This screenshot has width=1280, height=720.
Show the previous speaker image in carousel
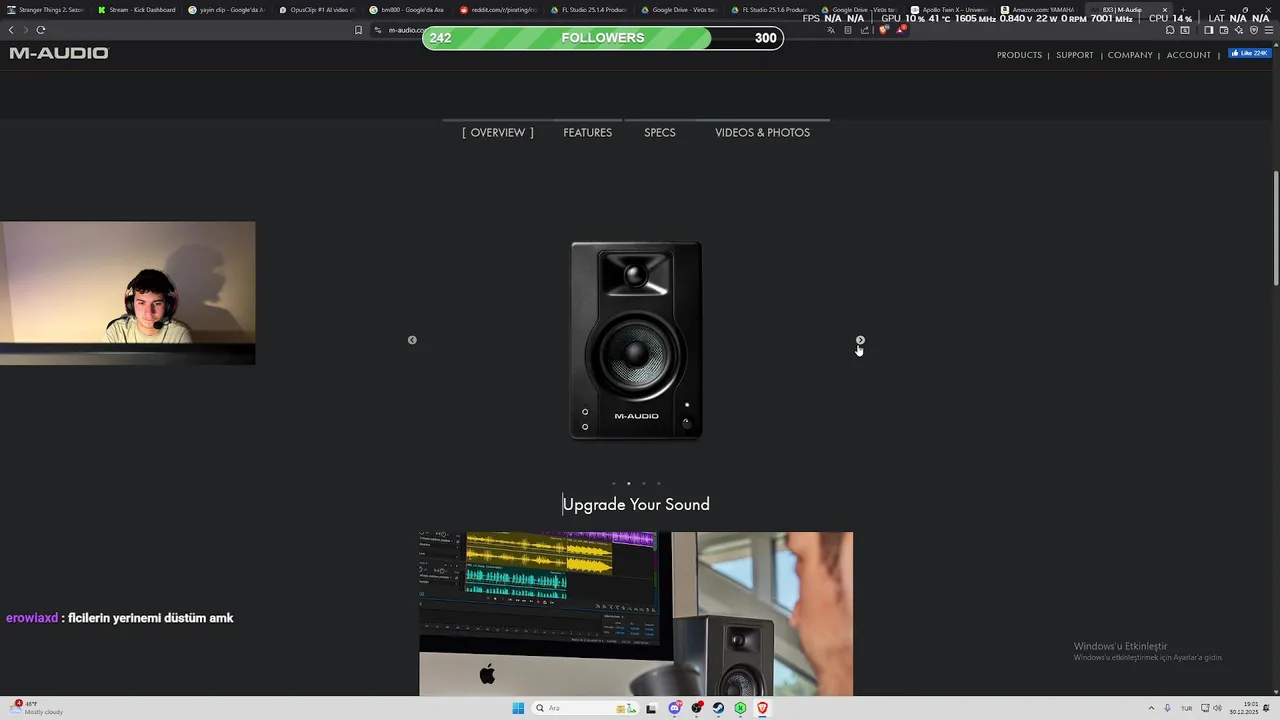pos(412,340)
